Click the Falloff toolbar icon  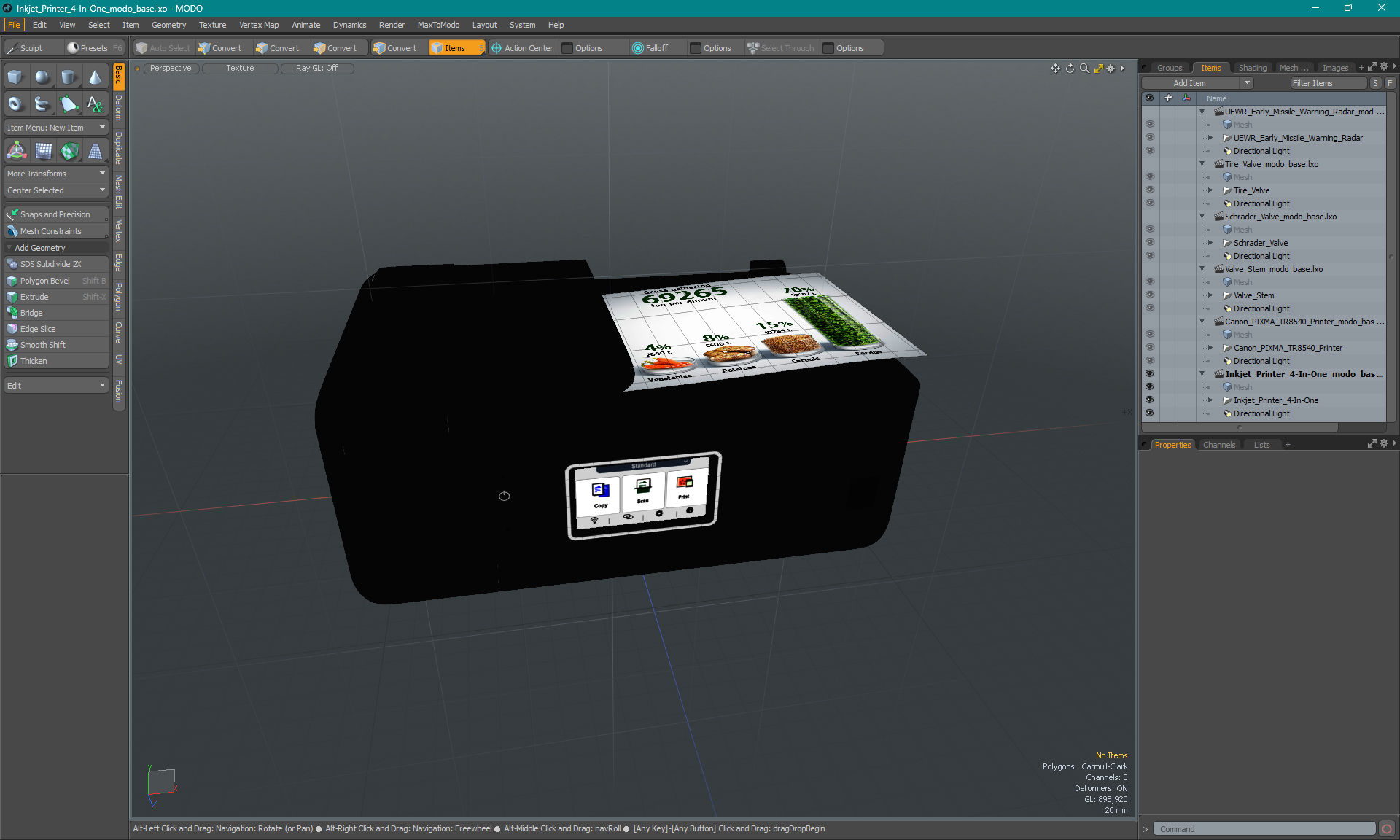tap(650, 48)
